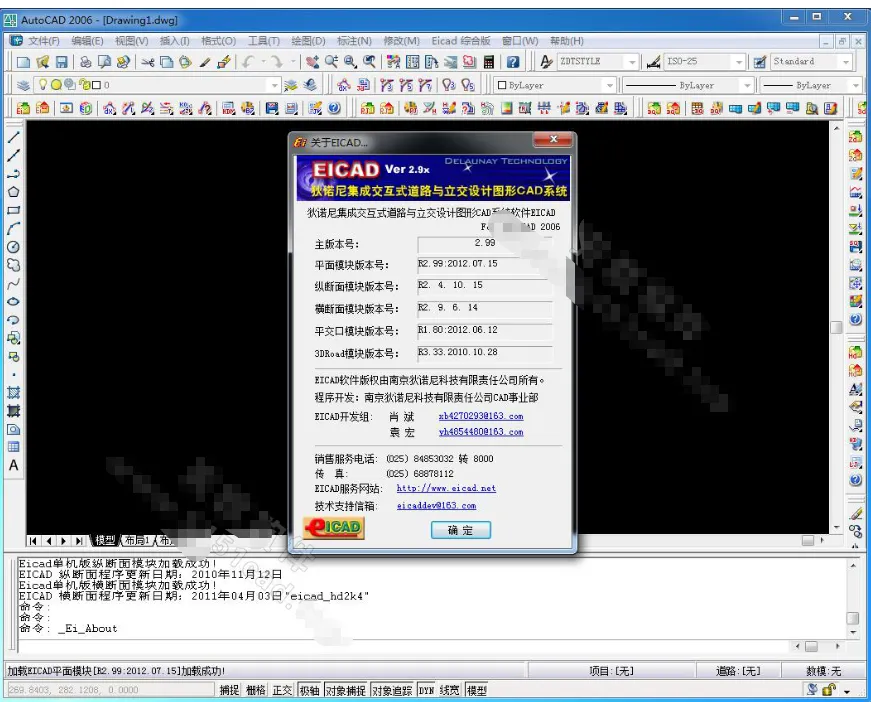
Task: Click the Dimension Style icon beside ISO-25
Action: 654,62
